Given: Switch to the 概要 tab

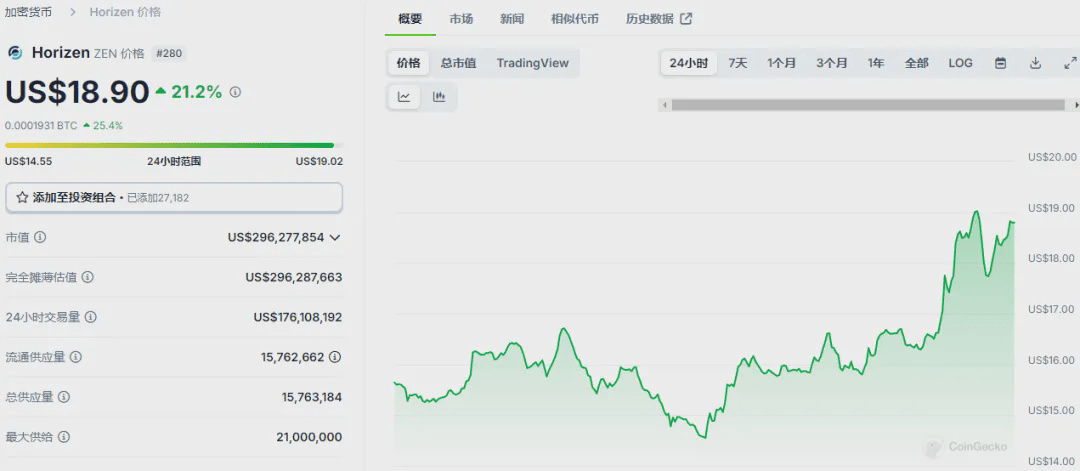Looking at the screenshot, I should coord(411,19).
